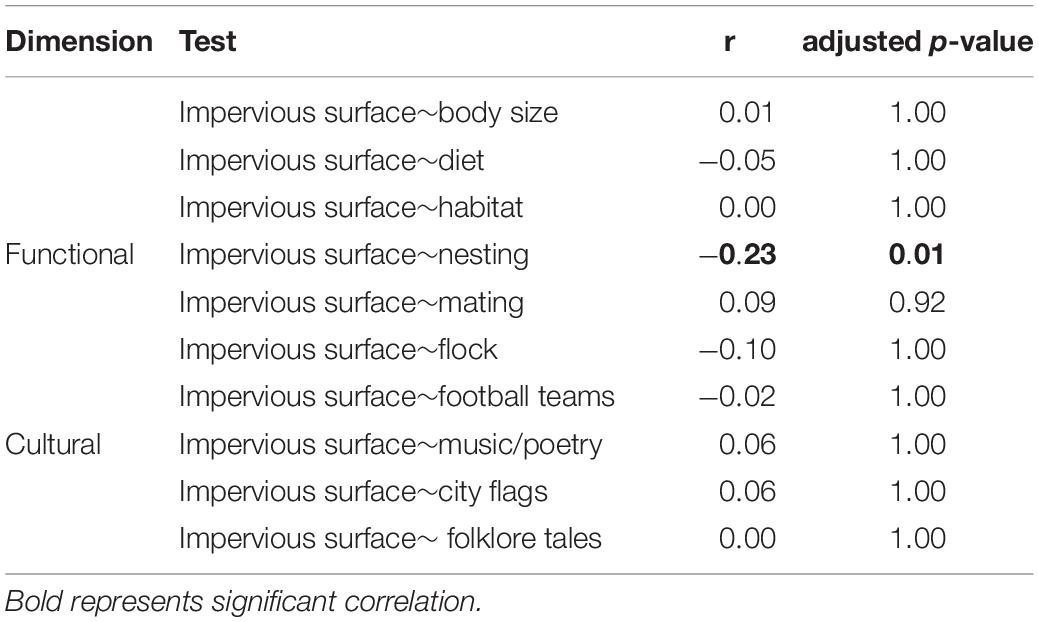Screen dimensions: 1039x622
Task: Click the Impervious surface~ folklore tales cell
Action: tap(390, 538)
